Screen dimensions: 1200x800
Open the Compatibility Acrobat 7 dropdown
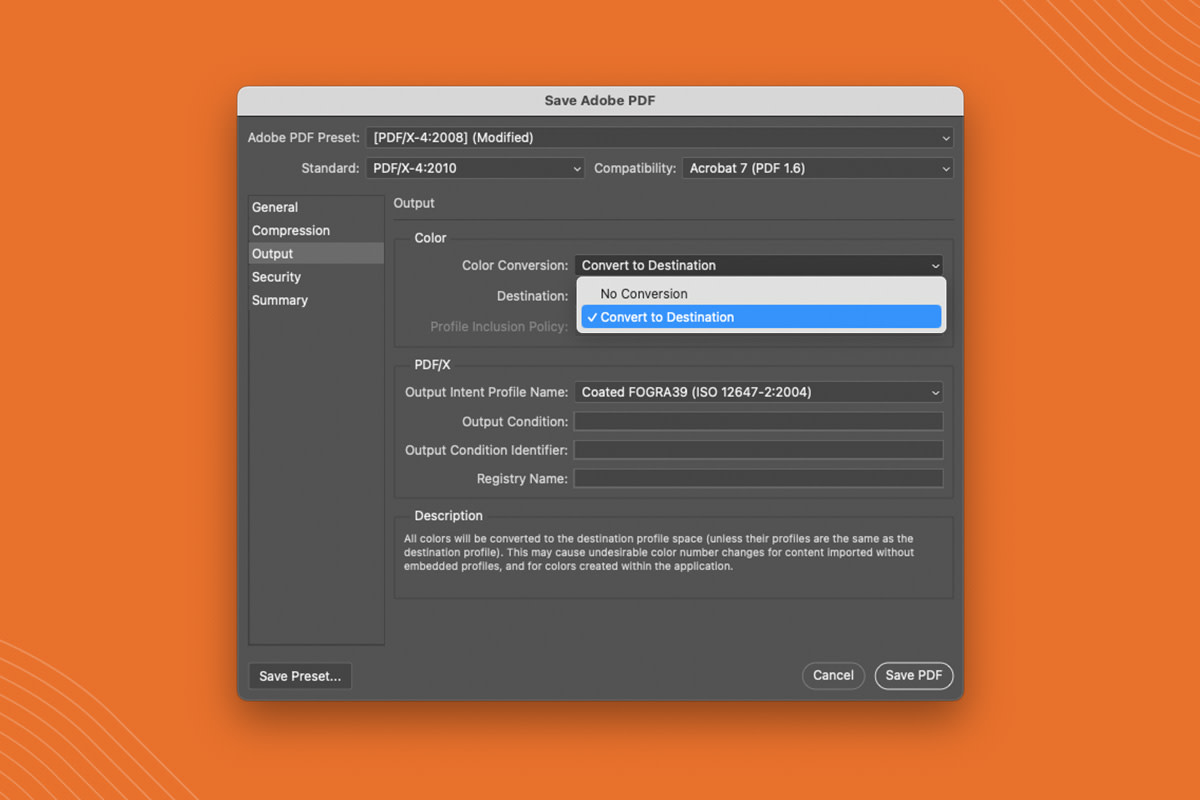coord(818,168)
